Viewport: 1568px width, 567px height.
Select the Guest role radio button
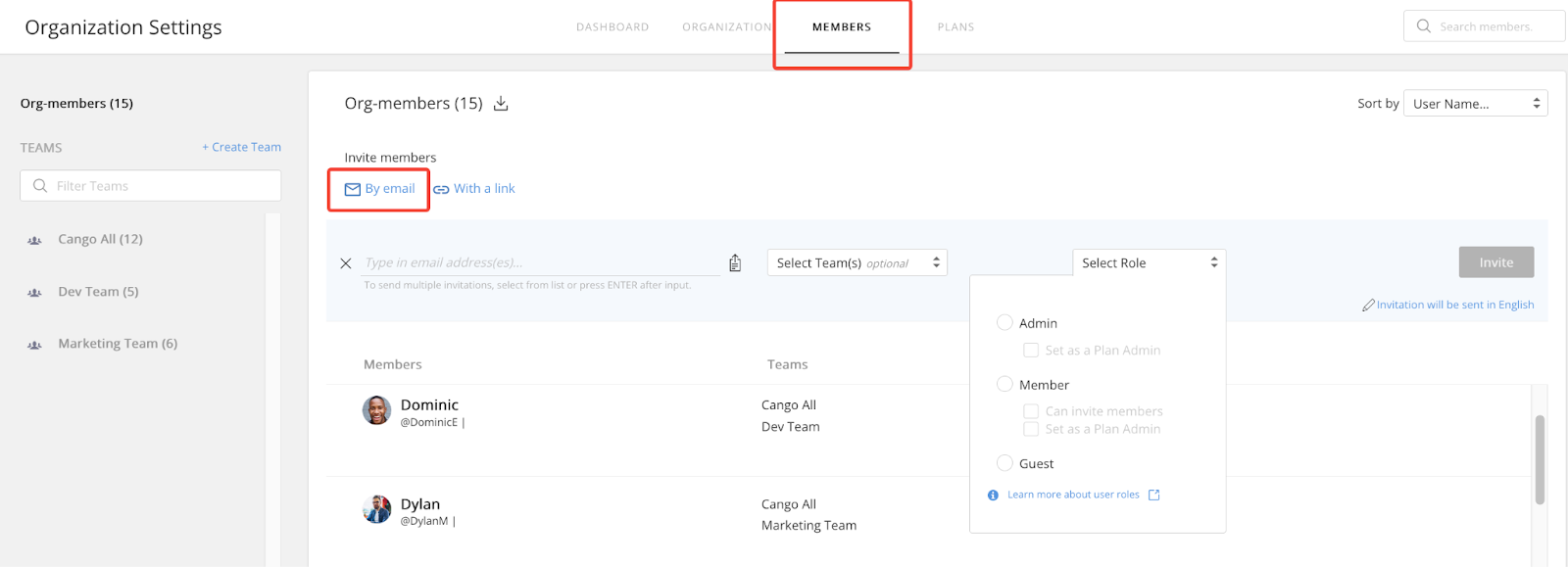(x=1004, y=463)
